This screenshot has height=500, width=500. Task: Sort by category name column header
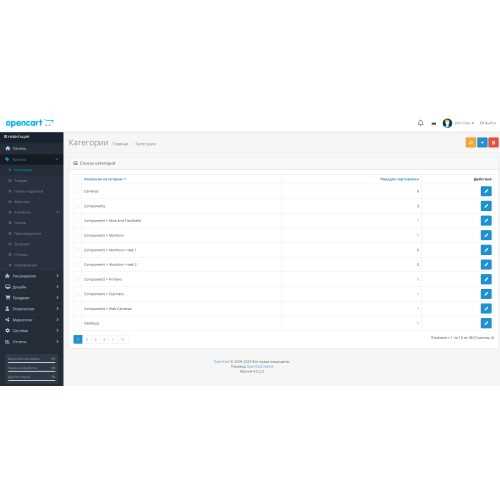(105, 179)
